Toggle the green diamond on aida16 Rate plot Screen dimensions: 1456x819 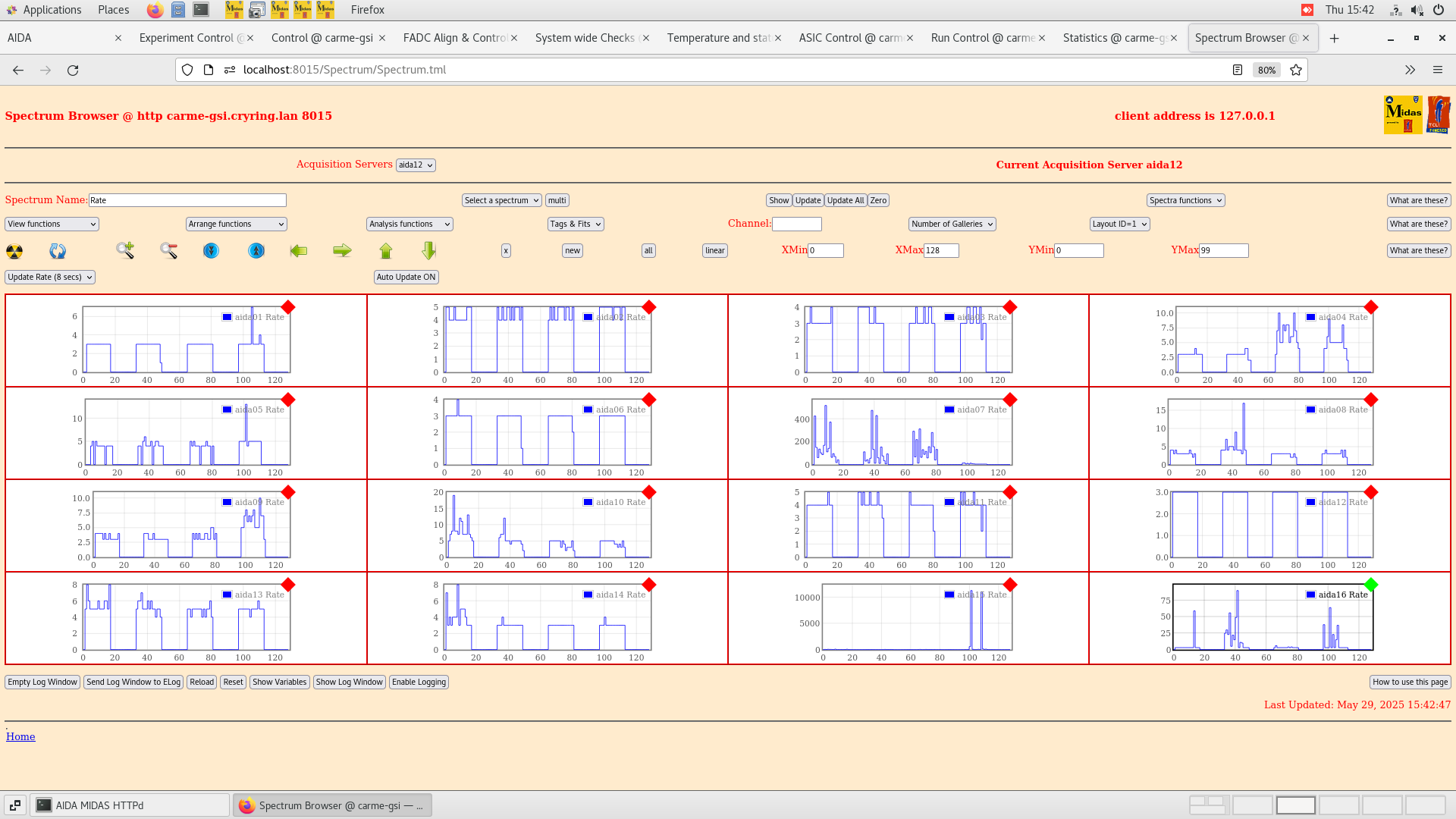coord(1371,585)
